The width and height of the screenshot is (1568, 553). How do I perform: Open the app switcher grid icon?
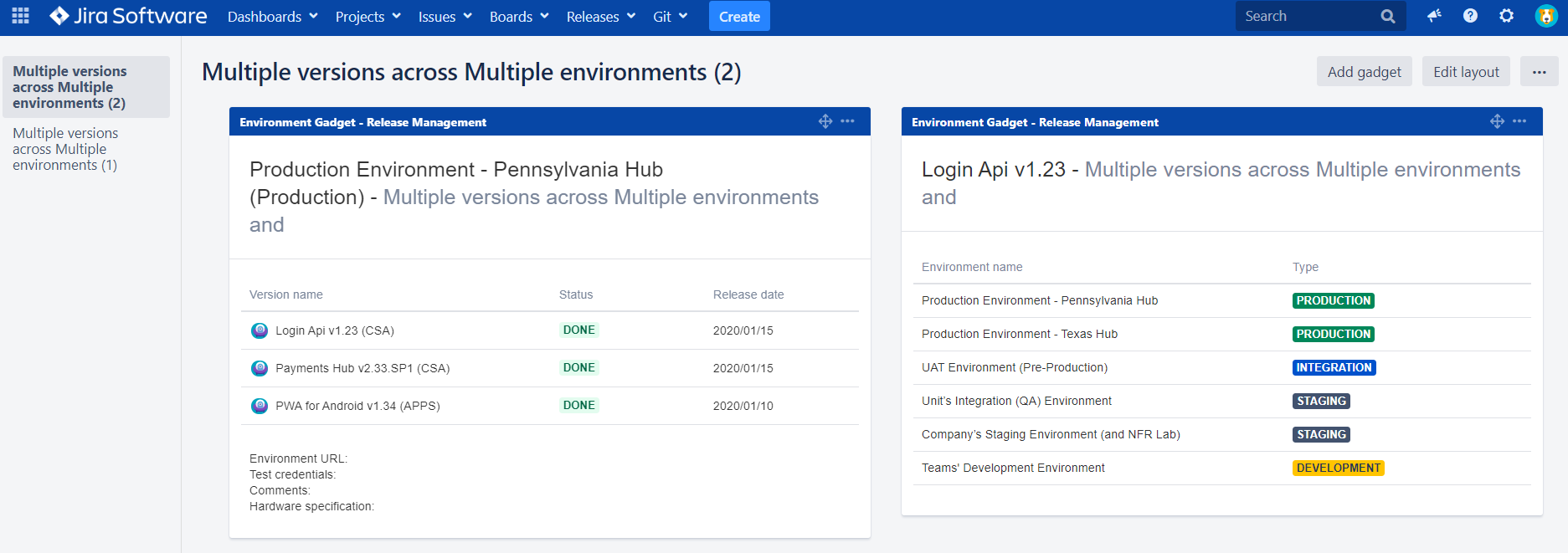pos(21,16)
